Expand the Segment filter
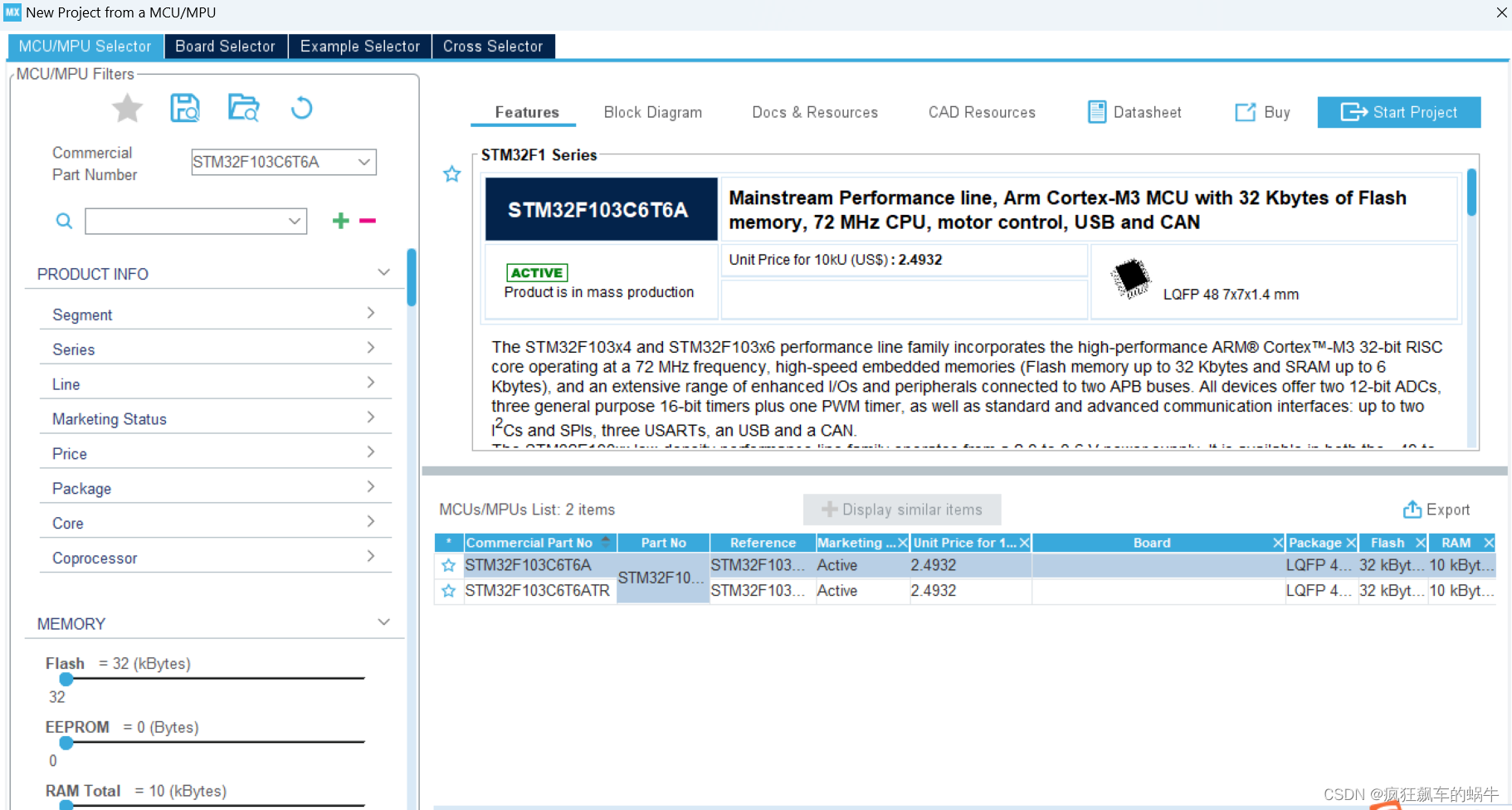 tap(371, 313)
